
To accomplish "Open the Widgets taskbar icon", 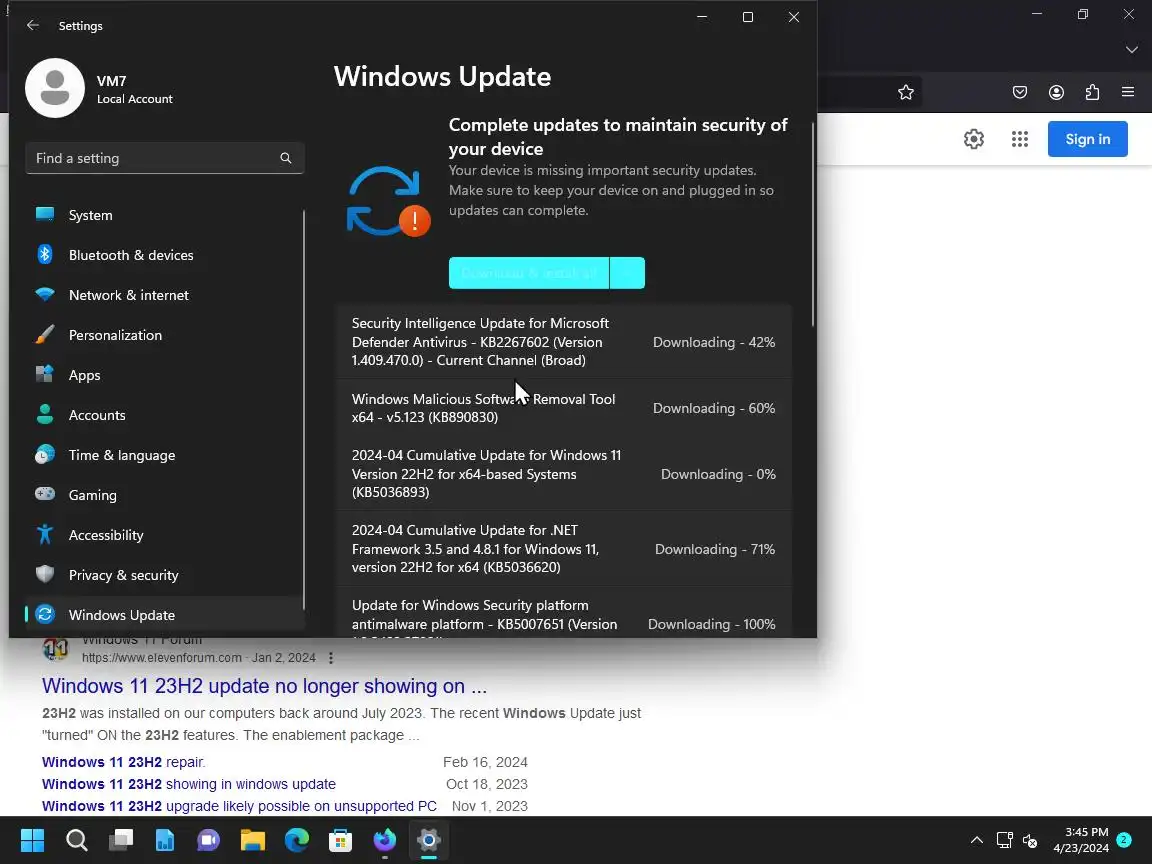I will coord(165,840).
